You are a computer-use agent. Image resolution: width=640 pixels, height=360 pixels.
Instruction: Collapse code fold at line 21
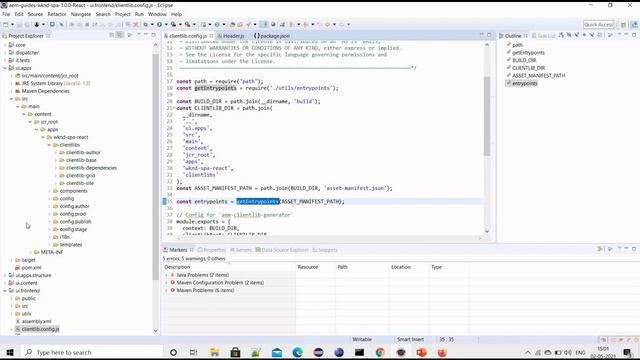pos(174,108)
